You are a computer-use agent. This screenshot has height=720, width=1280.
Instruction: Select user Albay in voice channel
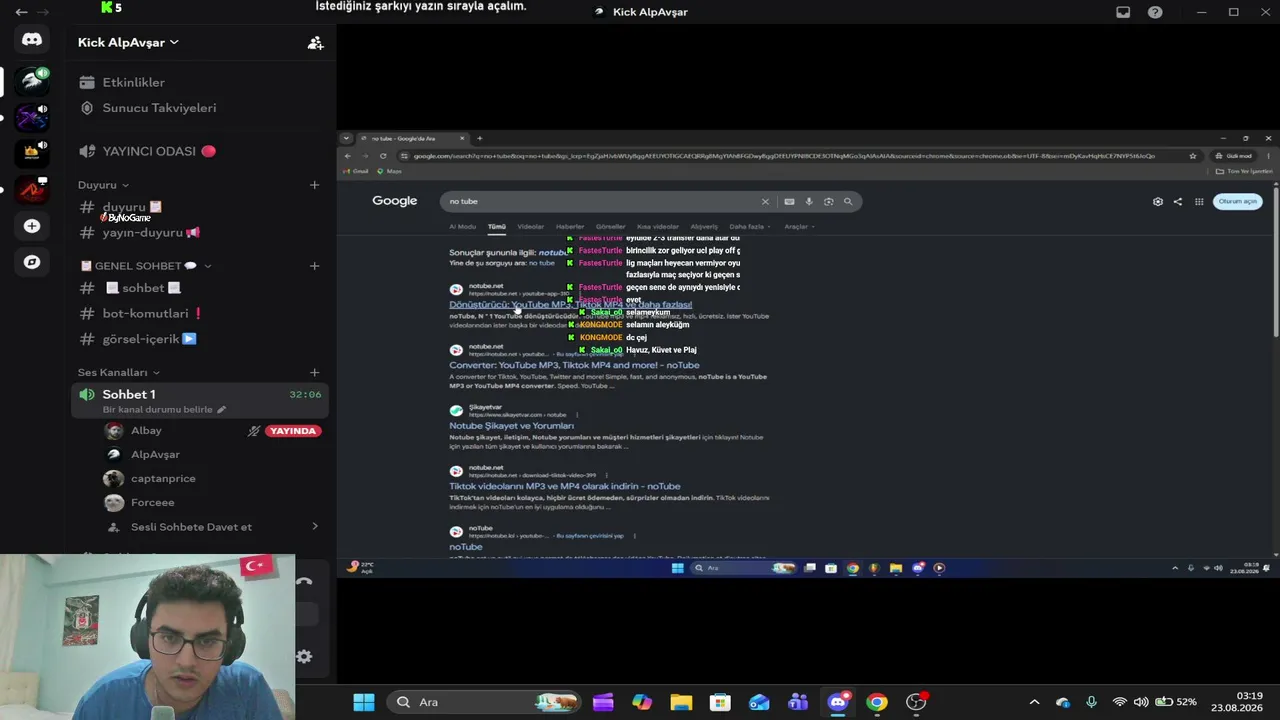coord(146,431)
